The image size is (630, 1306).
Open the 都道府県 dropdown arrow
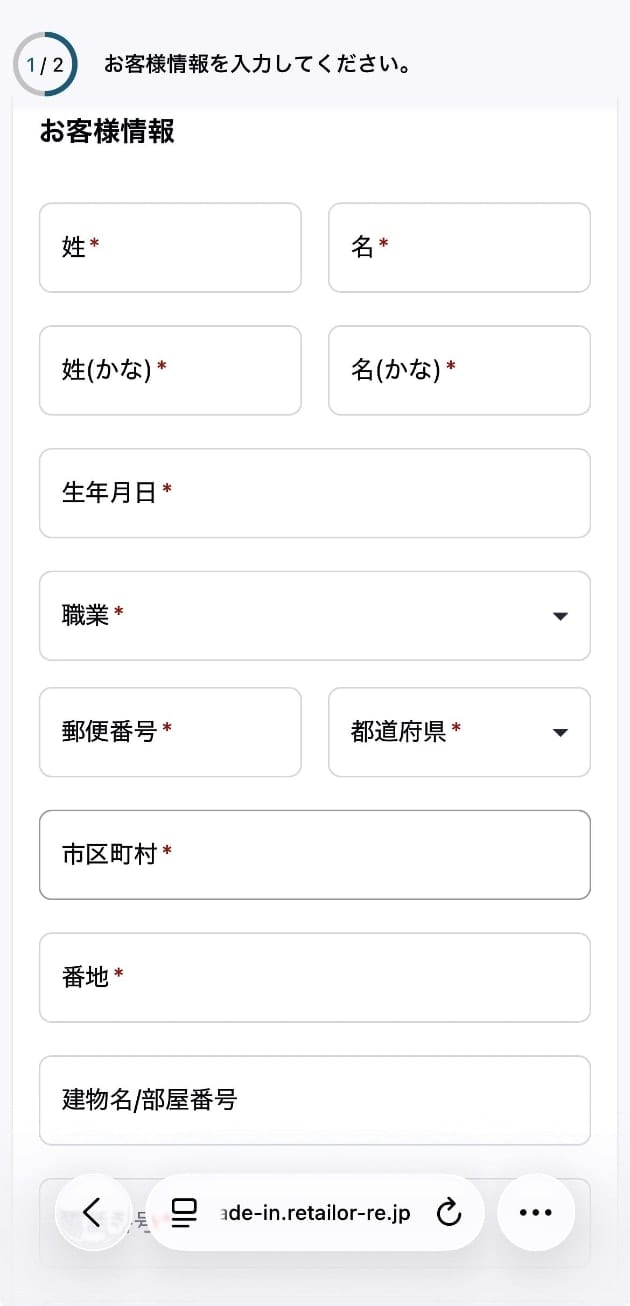[560, 732]
